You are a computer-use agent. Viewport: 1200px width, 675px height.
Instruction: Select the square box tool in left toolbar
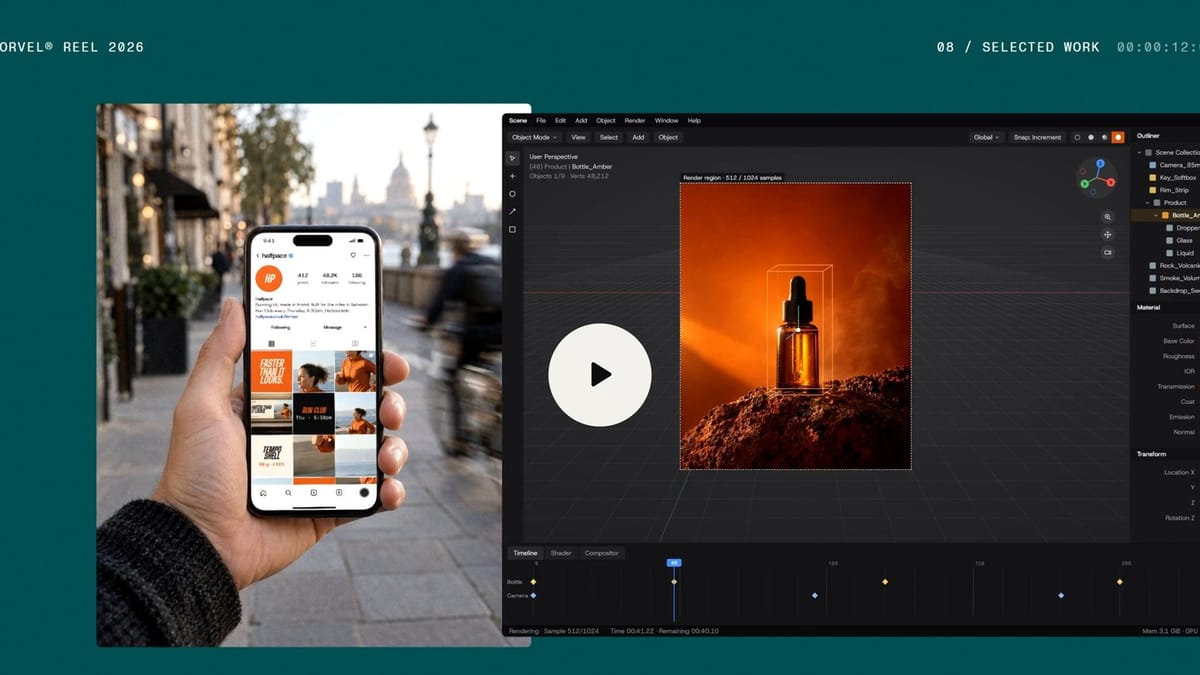[x=512, y=230]
